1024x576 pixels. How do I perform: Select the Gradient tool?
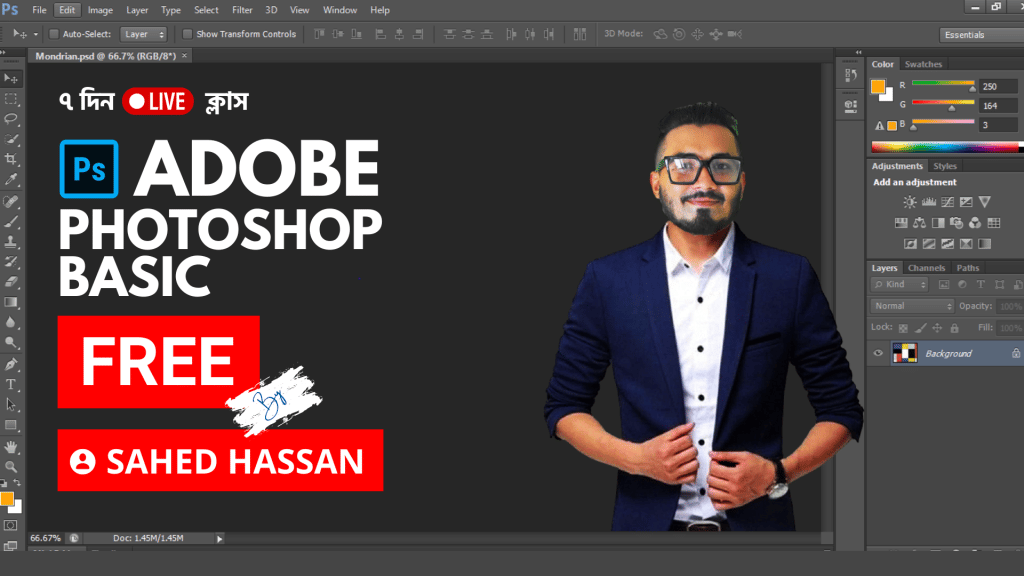(x=11, y=302)
